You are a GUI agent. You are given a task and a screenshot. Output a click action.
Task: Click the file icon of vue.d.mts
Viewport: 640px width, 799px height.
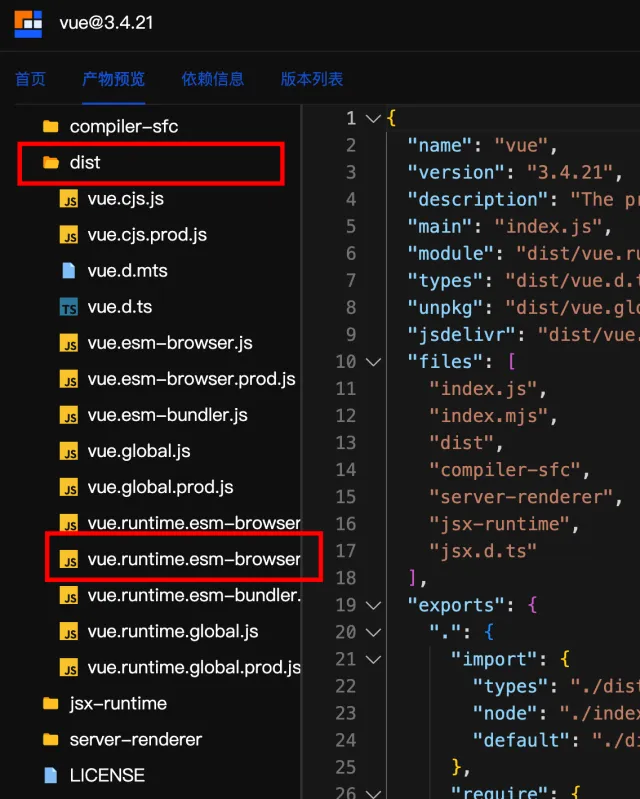pyautogui.click(x=68, y=271)
